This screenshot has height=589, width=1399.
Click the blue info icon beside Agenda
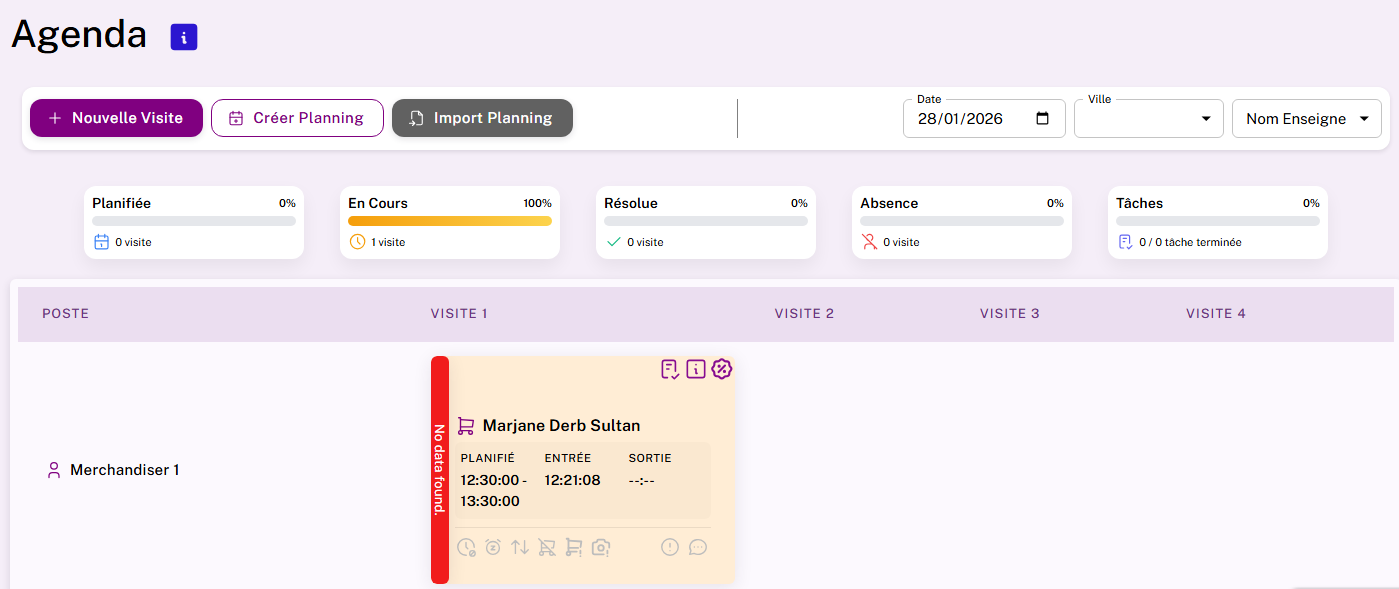184,37
